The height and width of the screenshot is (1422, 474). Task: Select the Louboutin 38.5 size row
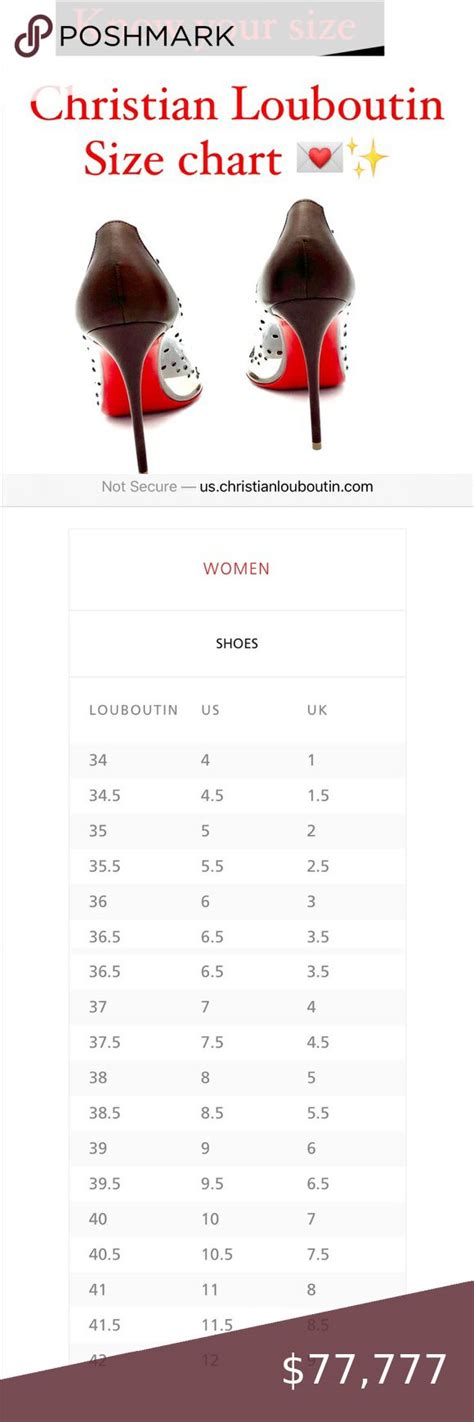point(237,1113)
